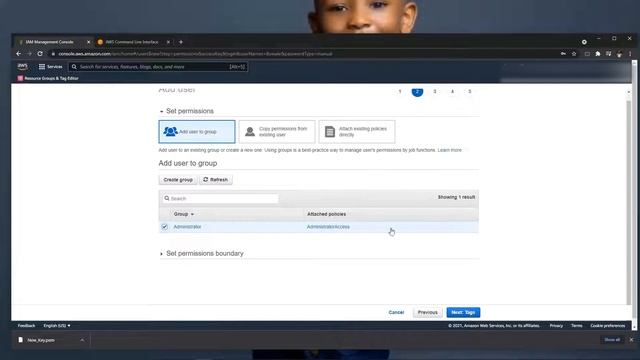Click the key icon in the address bar

coord(563,53)
